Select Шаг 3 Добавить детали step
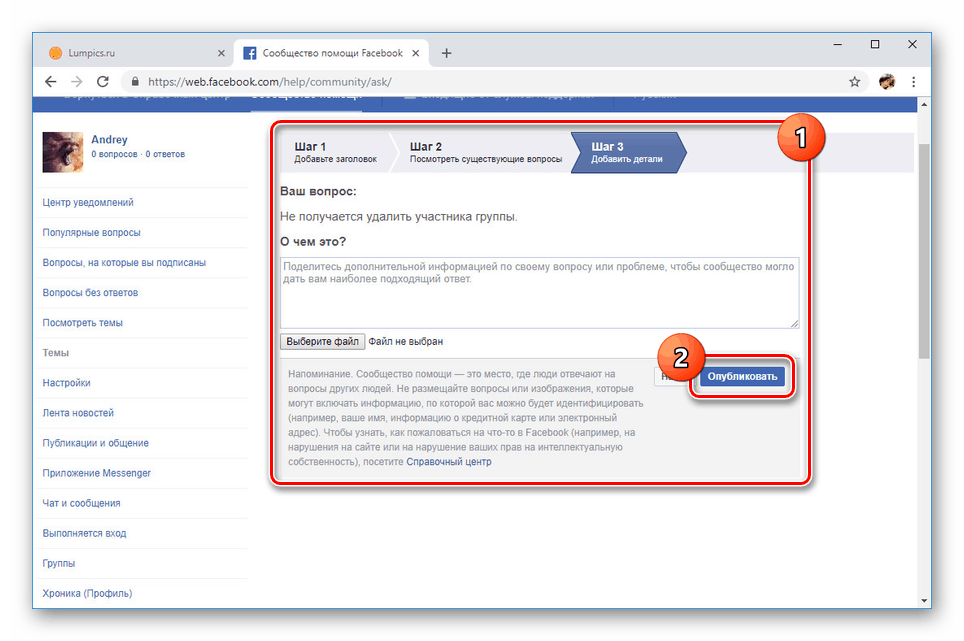The width and height of the screenshot is (964, 641). (627, 152)
